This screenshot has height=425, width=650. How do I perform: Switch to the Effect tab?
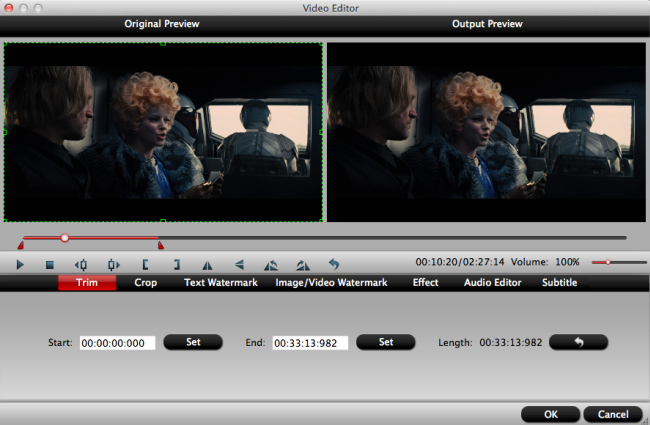click(425, 282)
